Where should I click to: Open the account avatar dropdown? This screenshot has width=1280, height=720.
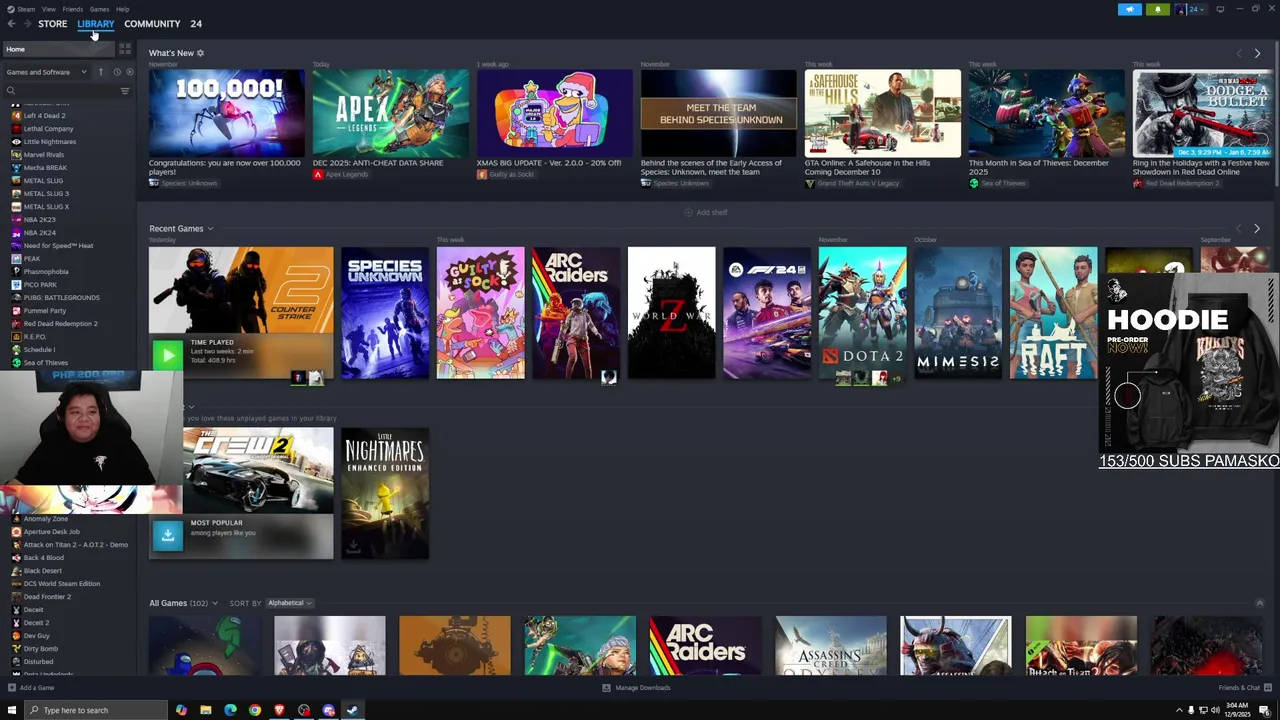coord(1191,9)
